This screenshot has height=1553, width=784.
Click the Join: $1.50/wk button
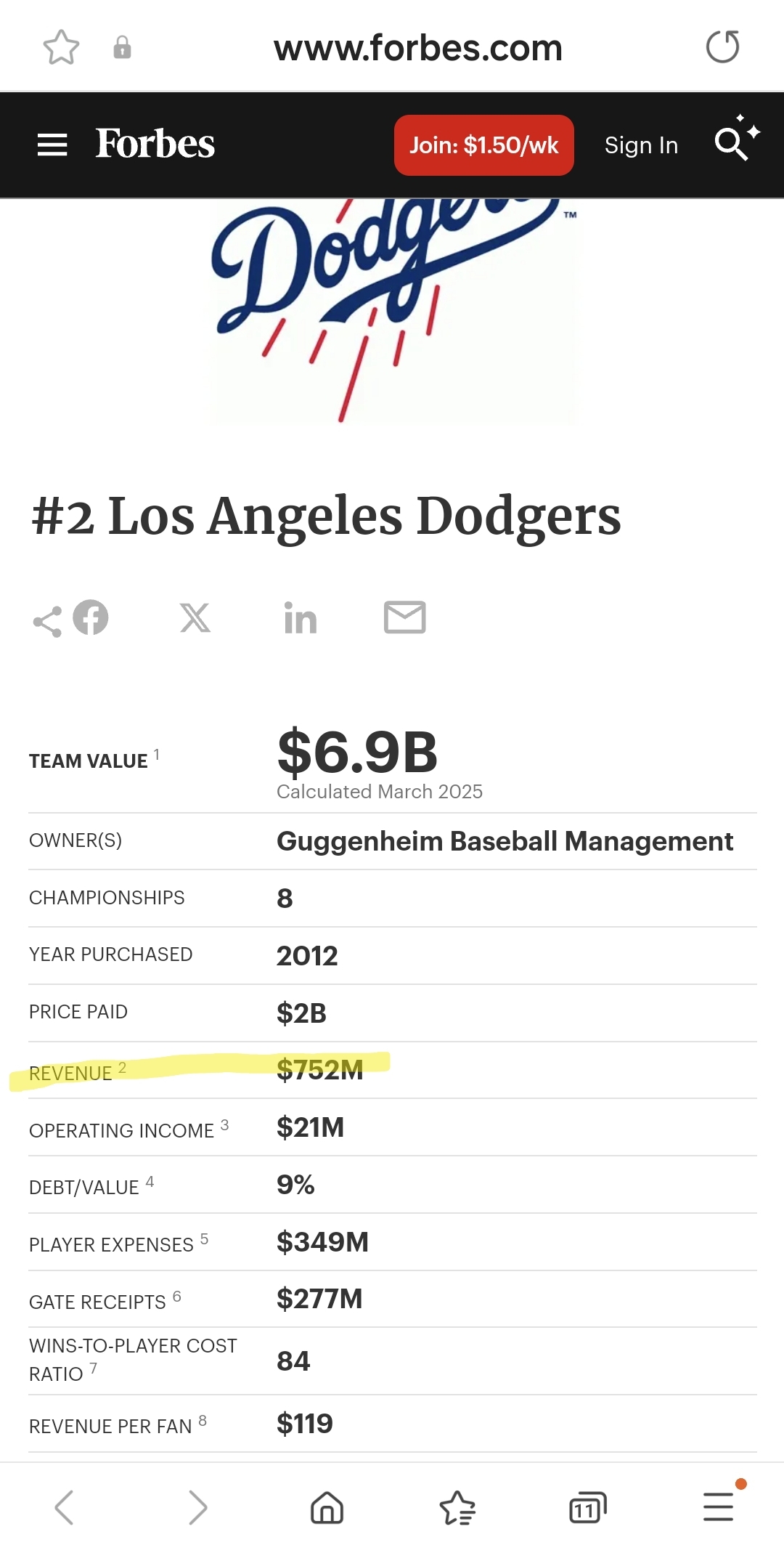pyautogui.click(x=484, y=145)
